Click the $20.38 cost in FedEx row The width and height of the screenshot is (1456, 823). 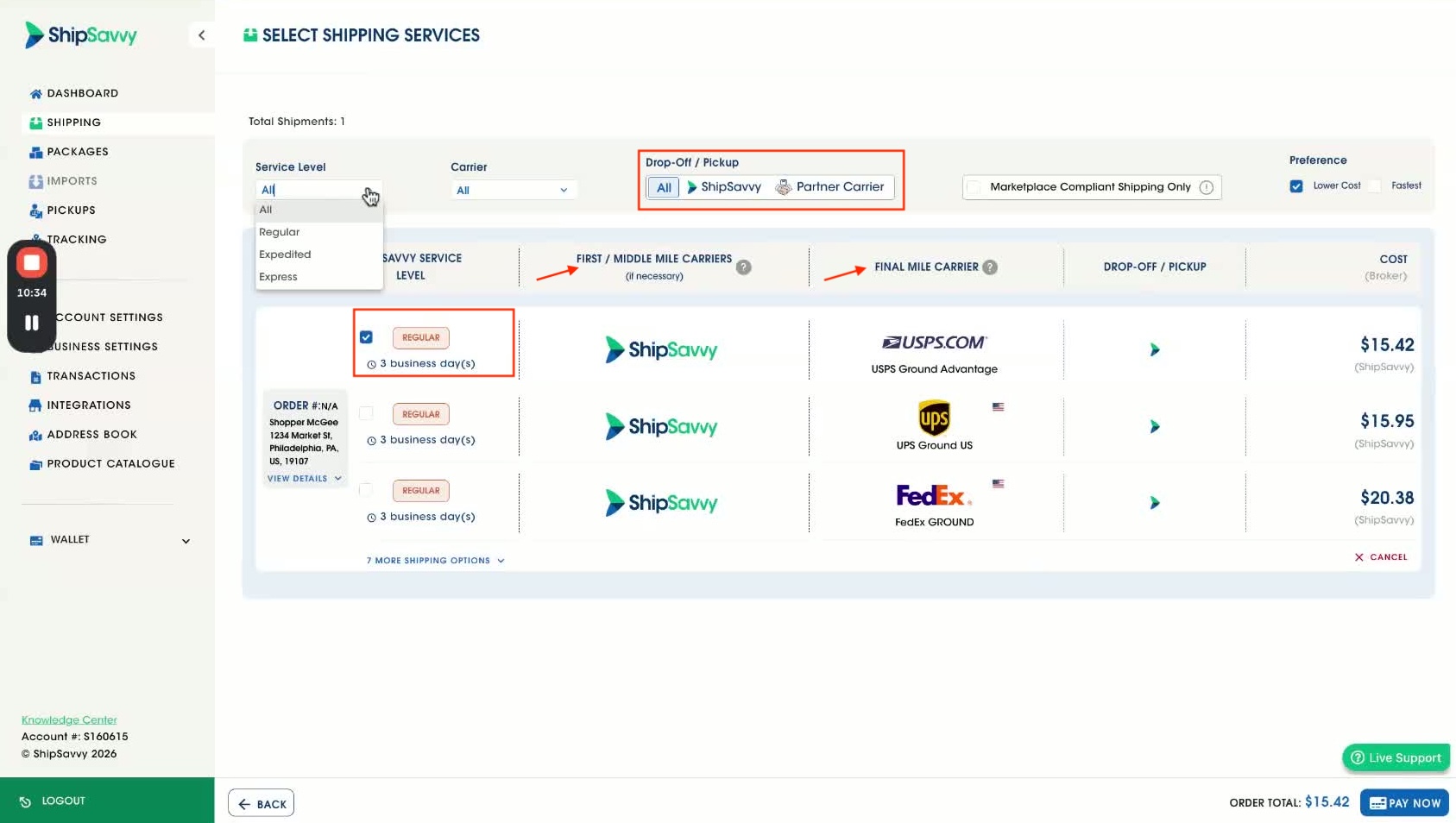click(1387, 498)
